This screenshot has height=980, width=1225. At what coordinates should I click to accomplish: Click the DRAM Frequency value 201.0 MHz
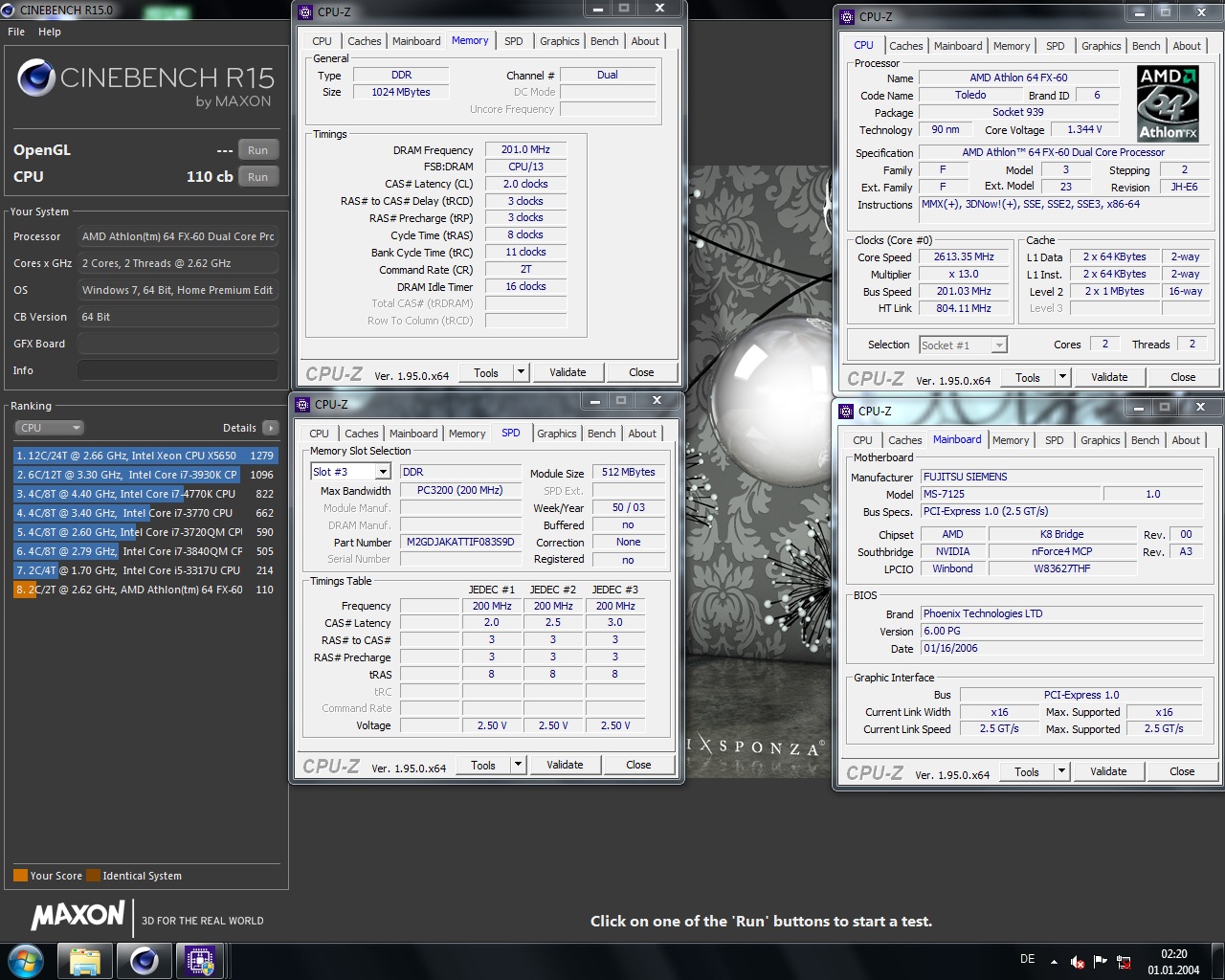[525, 149]
